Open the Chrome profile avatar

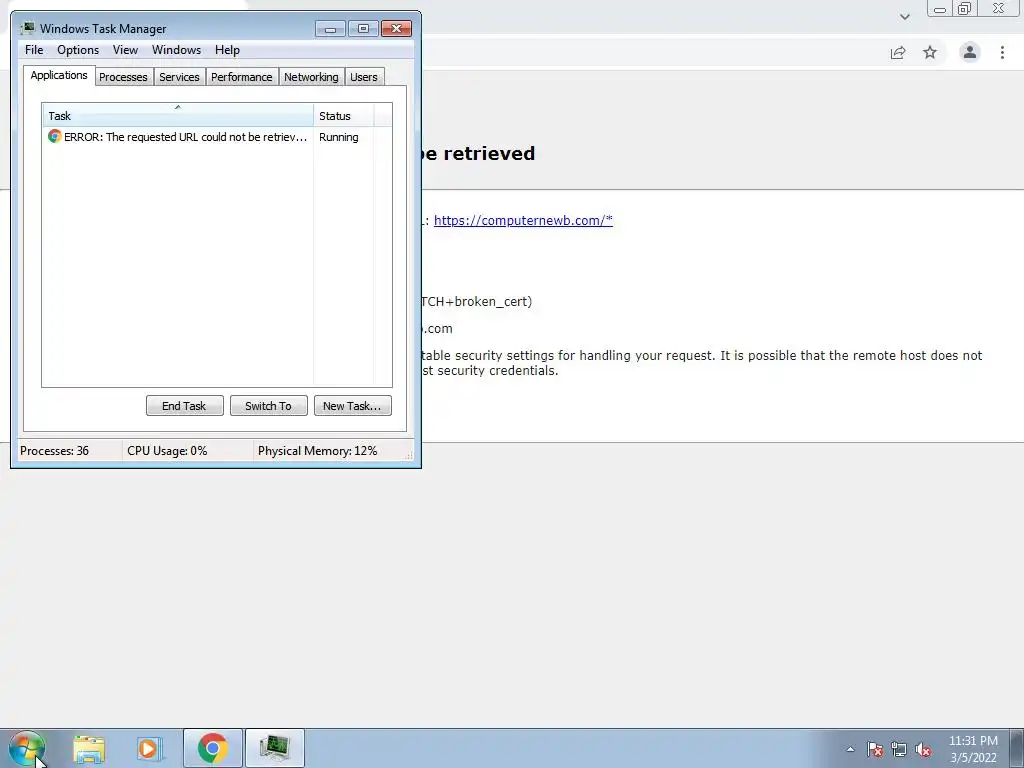tap(970, 52)
